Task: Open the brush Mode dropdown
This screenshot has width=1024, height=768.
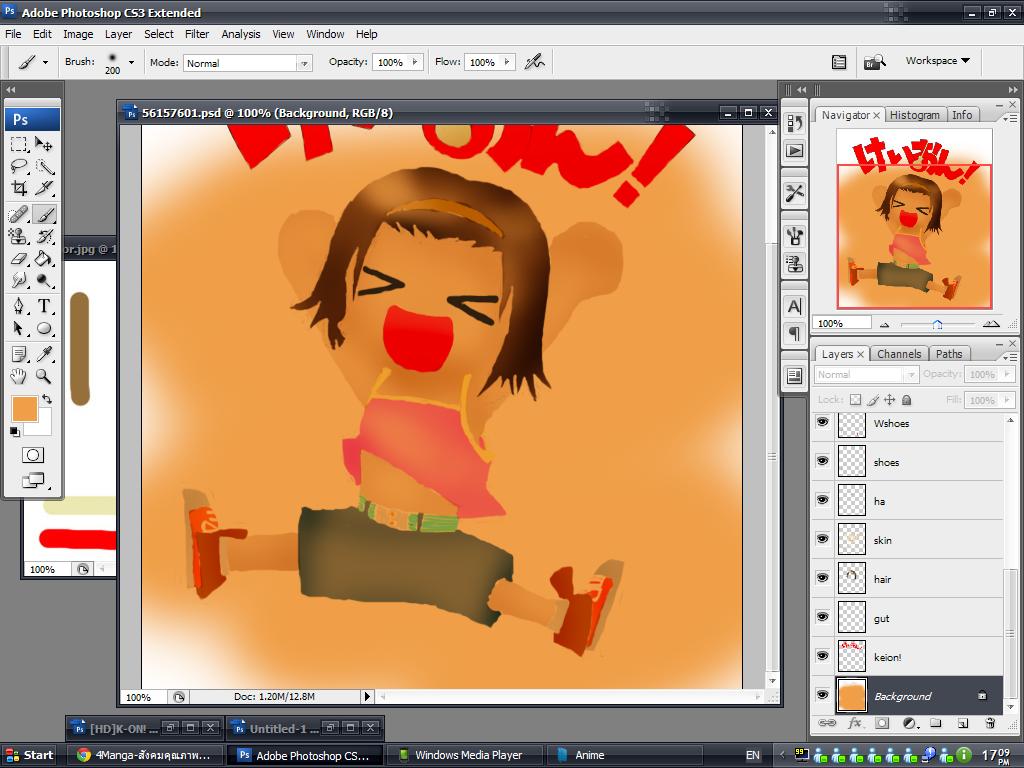Action: coord(303,63)
